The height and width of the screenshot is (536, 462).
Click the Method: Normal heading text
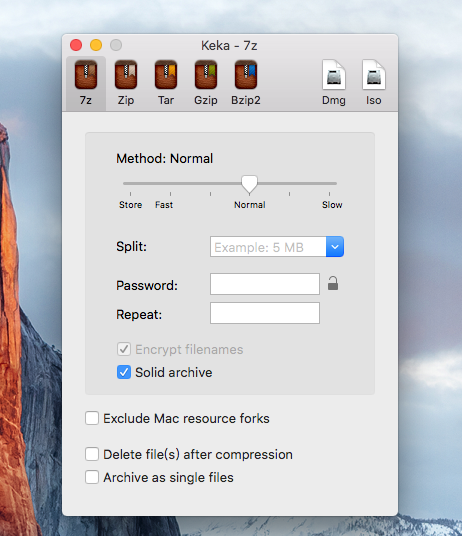click(165, 159)
